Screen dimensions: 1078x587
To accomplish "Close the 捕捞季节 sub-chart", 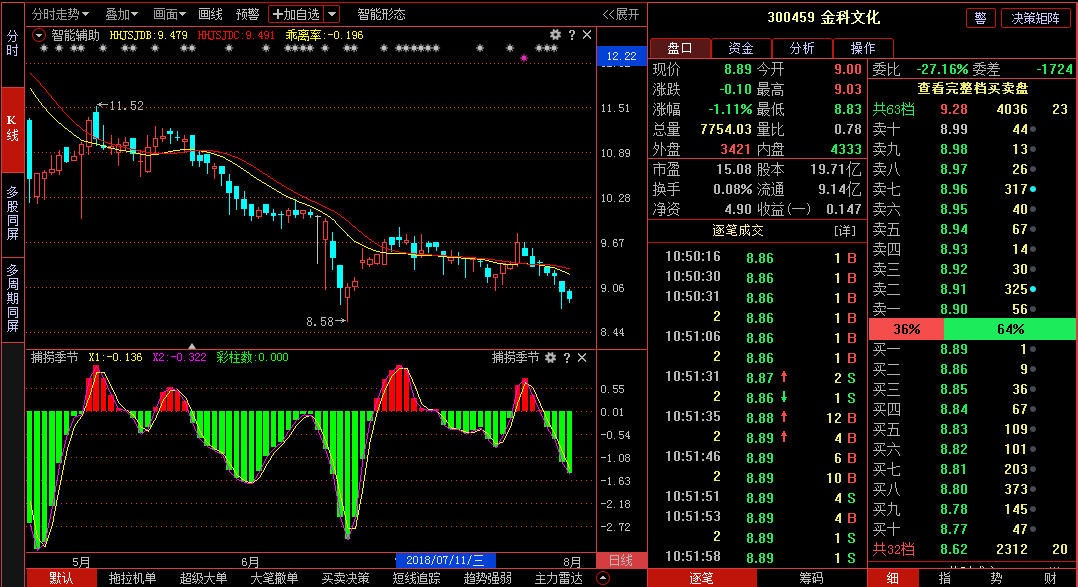I will (582, 357).
